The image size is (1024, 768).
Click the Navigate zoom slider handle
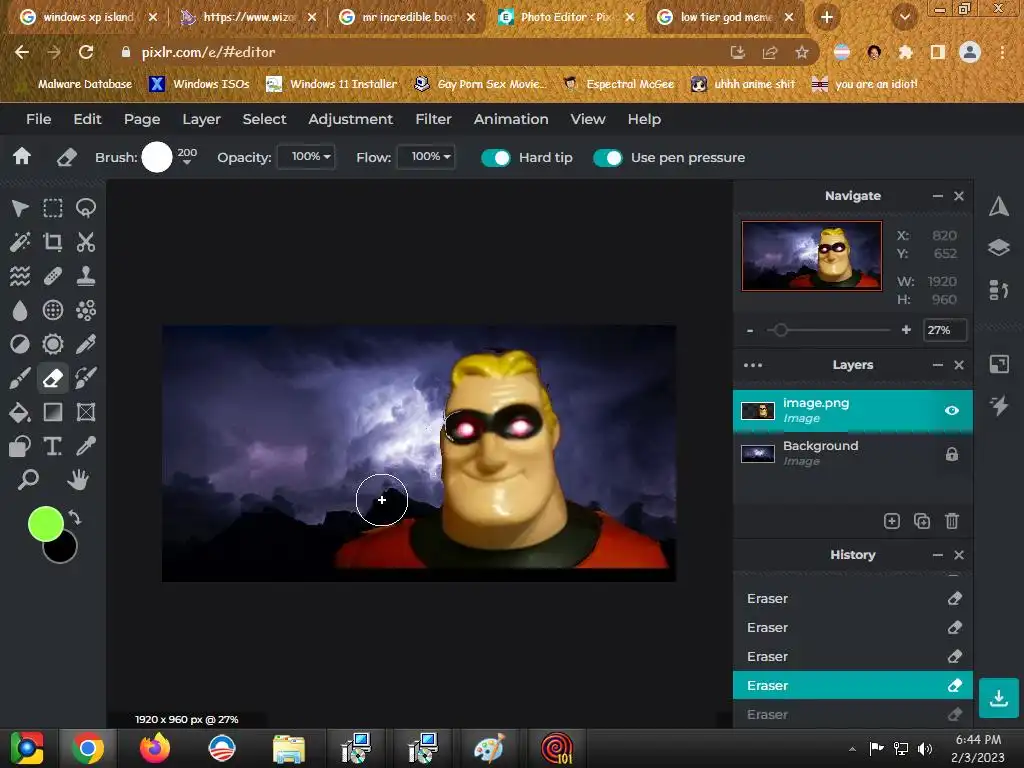coord(780,330)
